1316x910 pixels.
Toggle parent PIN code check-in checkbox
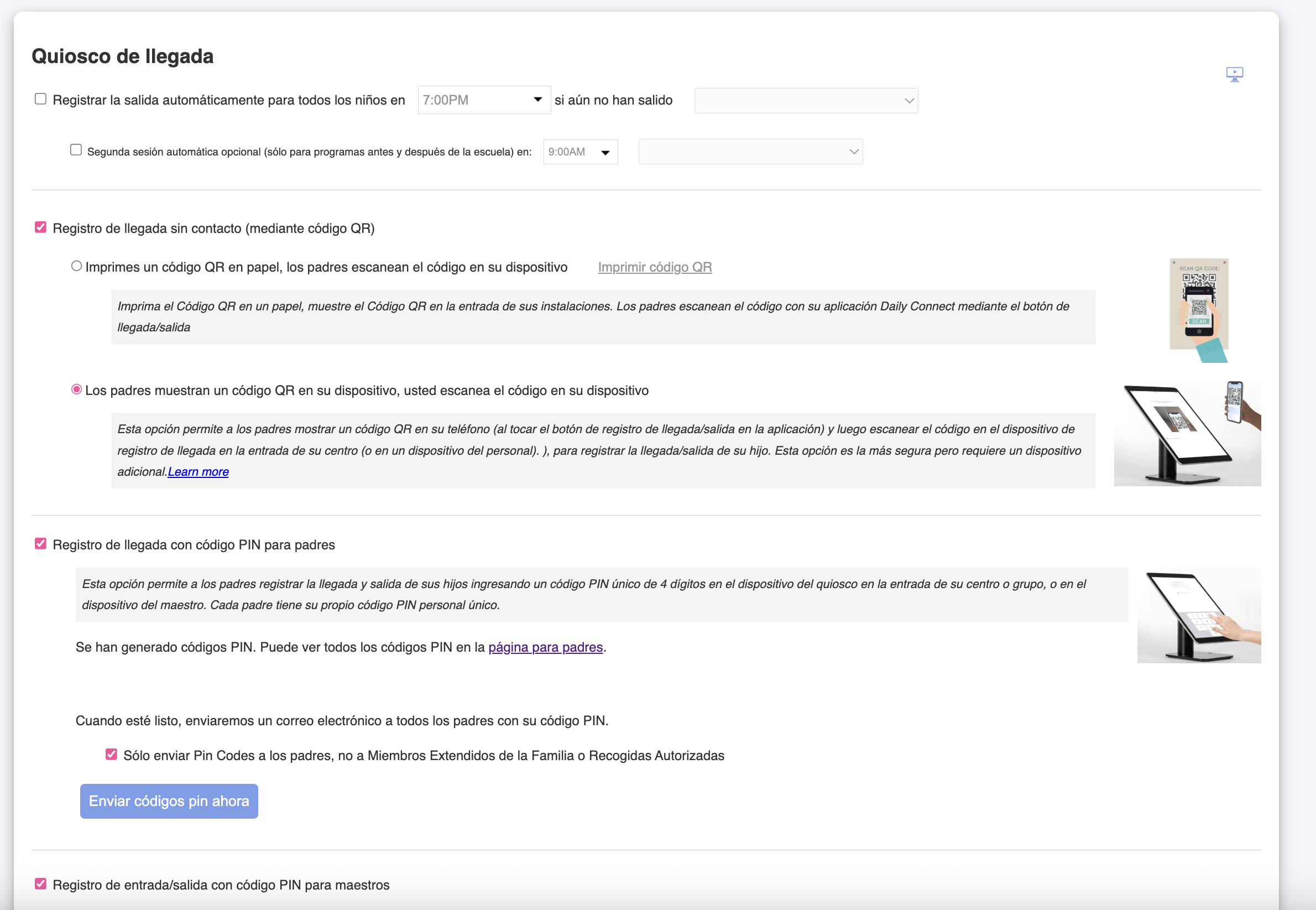point(40,544)
